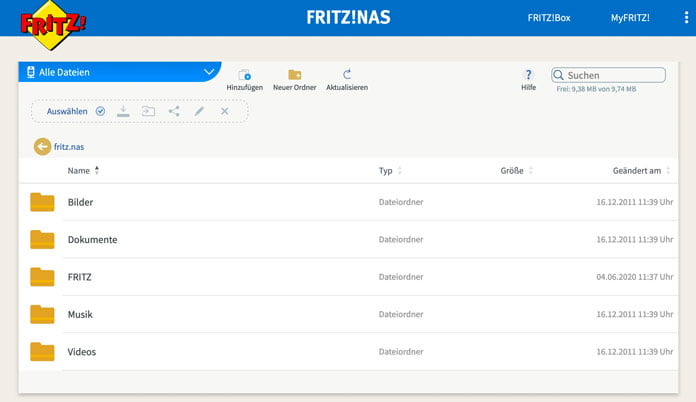Click the delete X icon in selection toolbar
Image resolution: width=696 pixels, height=402 pixels.
tap(224, 111)
